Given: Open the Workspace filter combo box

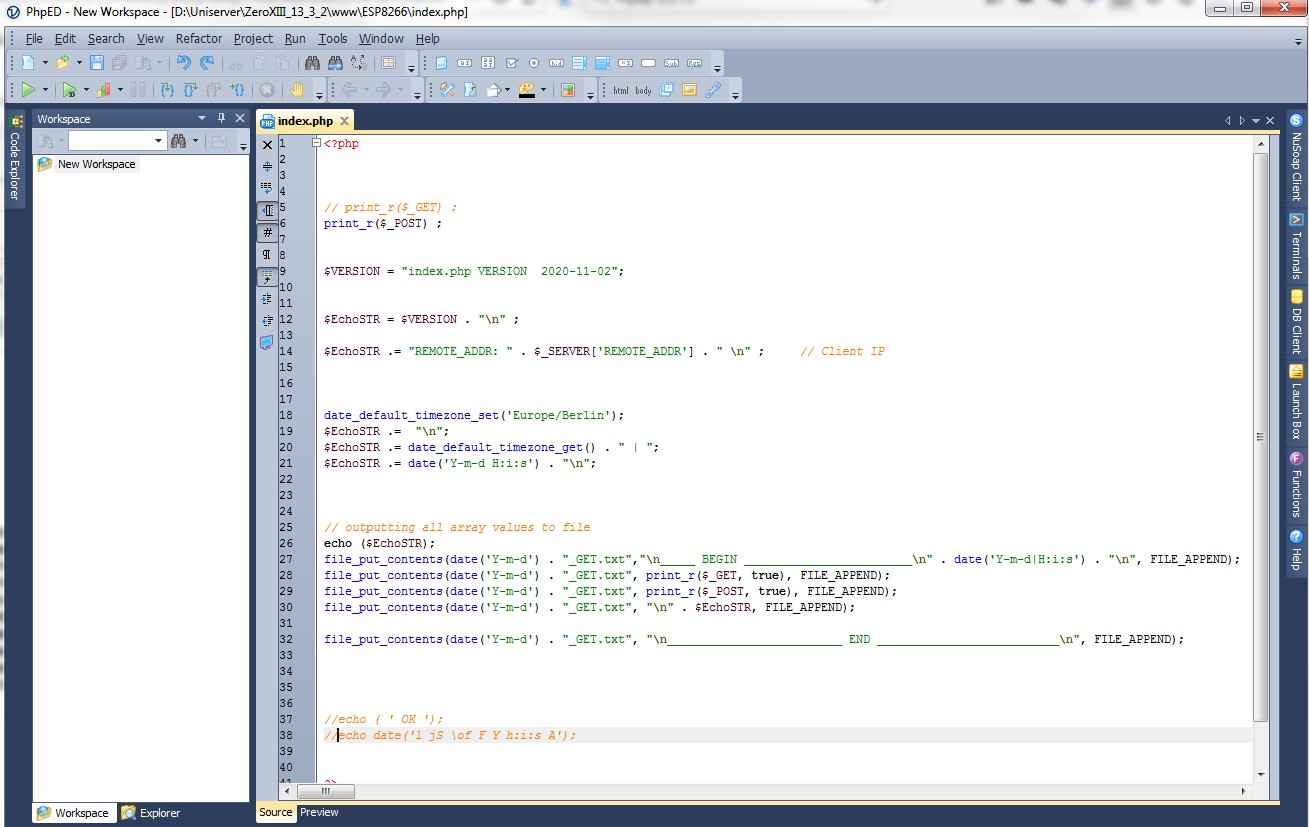Looking at the screenshot, I should 116,141.
